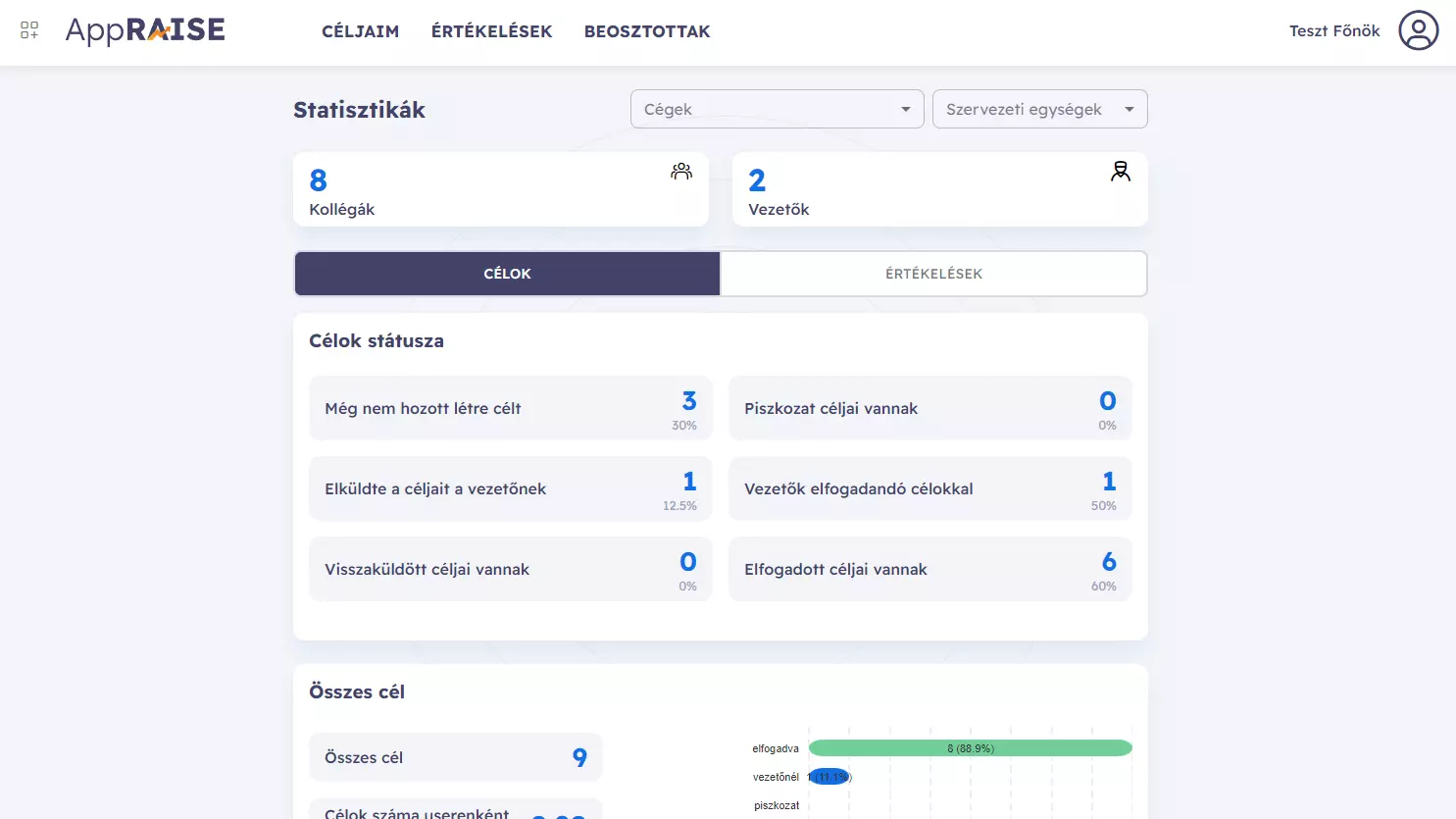Click the 12.5% value under Elküldte

click(x=680, y=506)
